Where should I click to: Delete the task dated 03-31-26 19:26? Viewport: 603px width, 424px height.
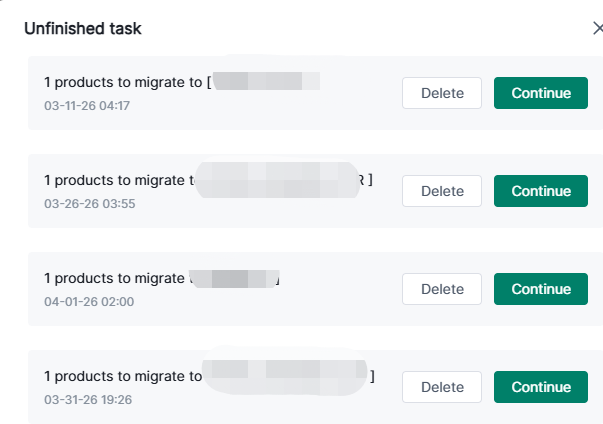pyautogui.click(x=442, y=387)
